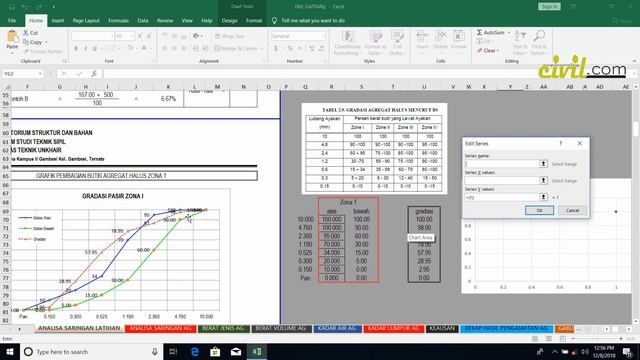Click cell value 57.95 in gradasi column
This screenshot has width=640, height=360.
(424, 253)
